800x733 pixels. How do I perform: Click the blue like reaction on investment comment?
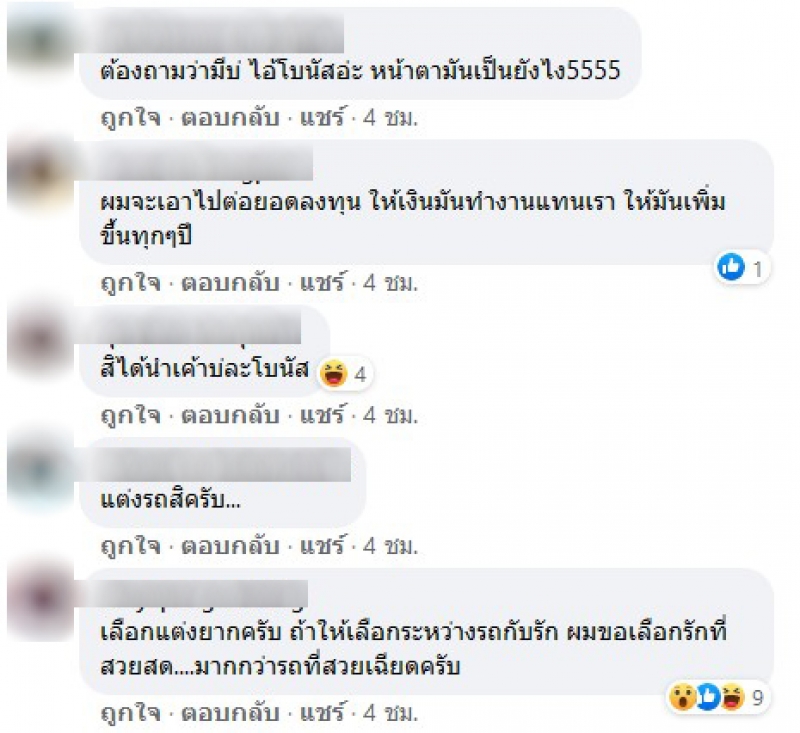coord(731,267)
